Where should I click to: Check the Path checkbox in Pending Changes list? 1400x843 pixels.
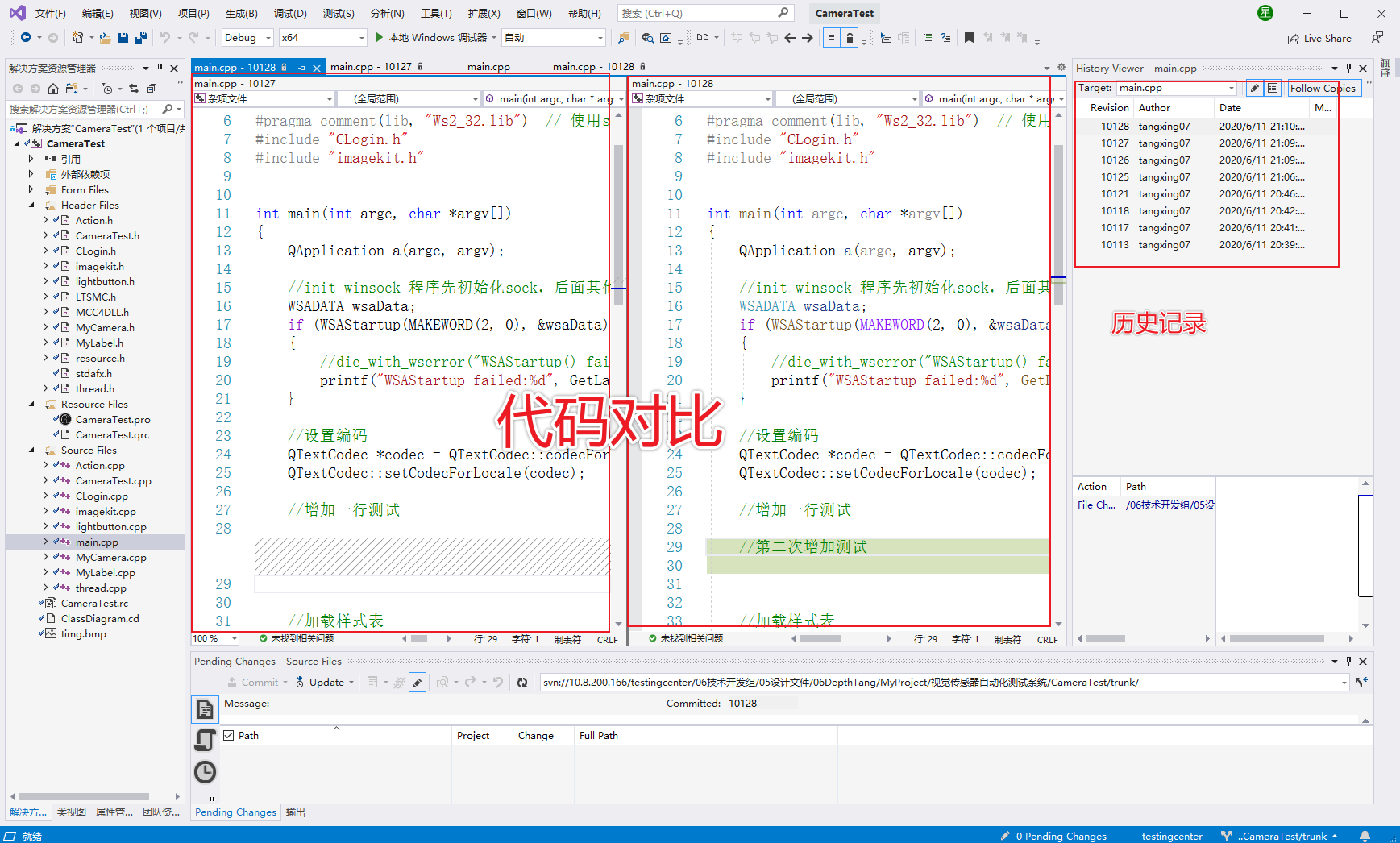230,735
